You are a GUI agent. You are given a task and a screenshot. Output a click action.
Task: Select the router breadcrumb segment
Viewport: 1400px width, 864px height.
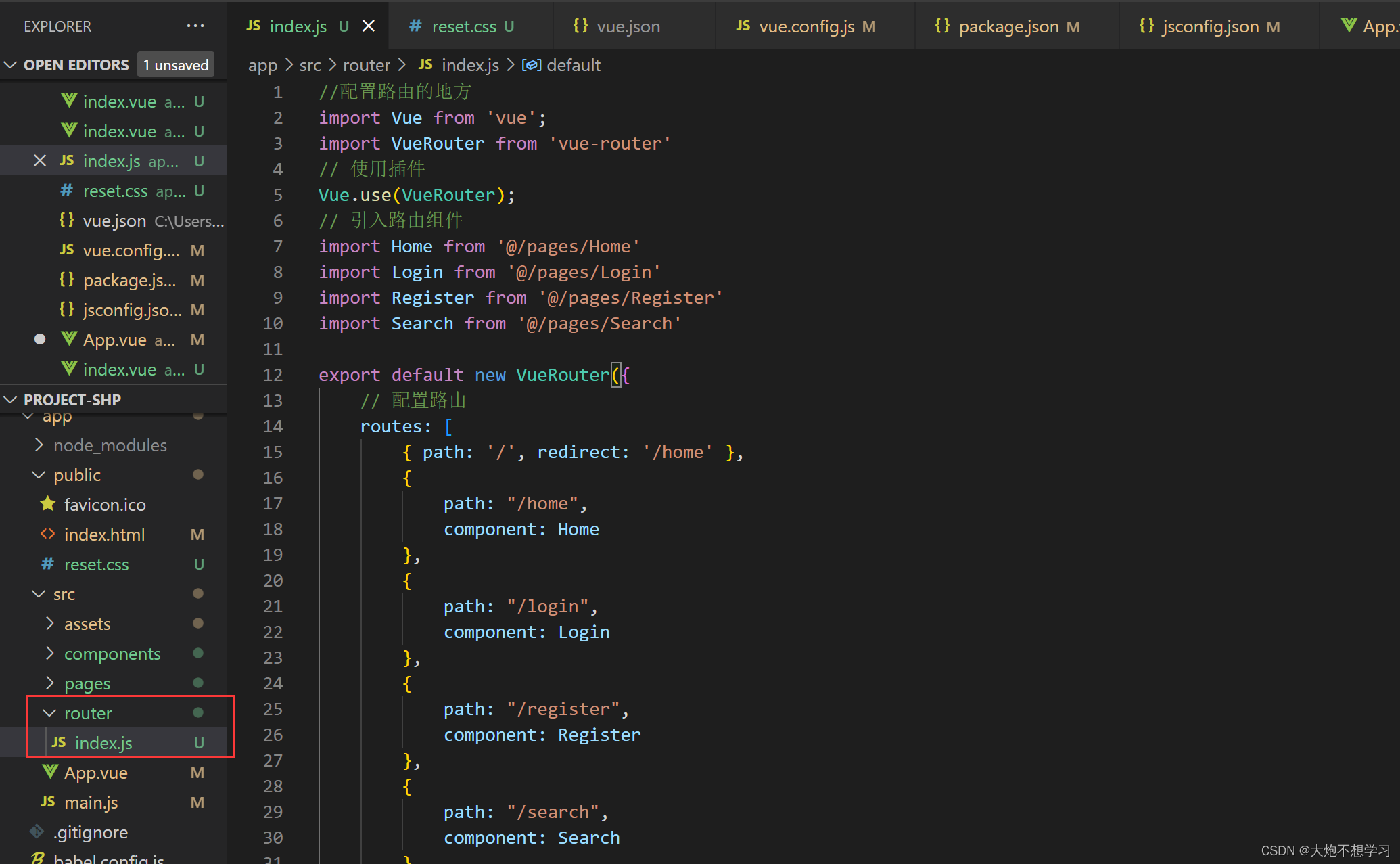point(366,65)
